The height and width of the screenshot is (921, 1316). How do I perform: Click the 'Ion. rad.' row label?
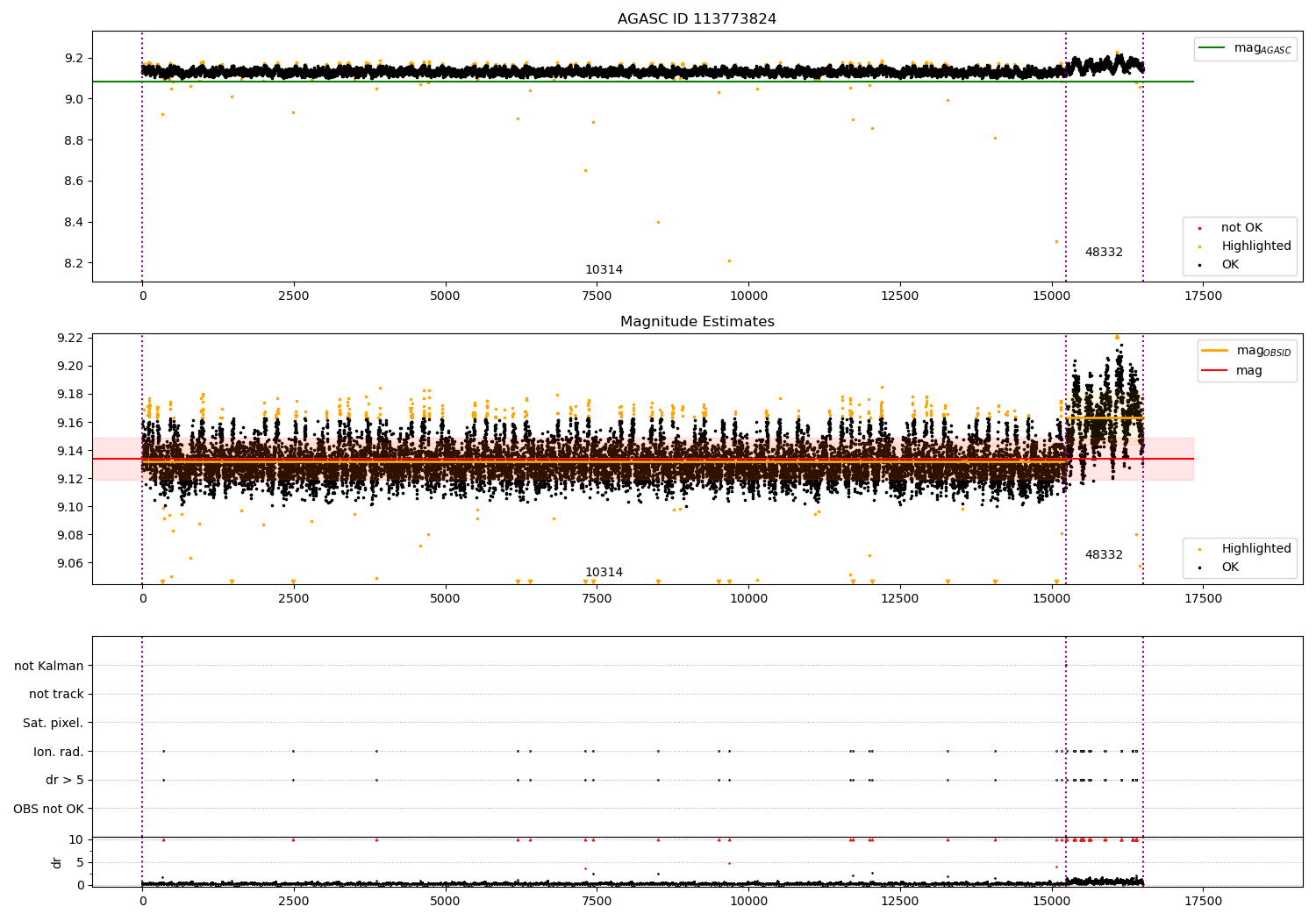pyautogui.click(x=58, y=752)
